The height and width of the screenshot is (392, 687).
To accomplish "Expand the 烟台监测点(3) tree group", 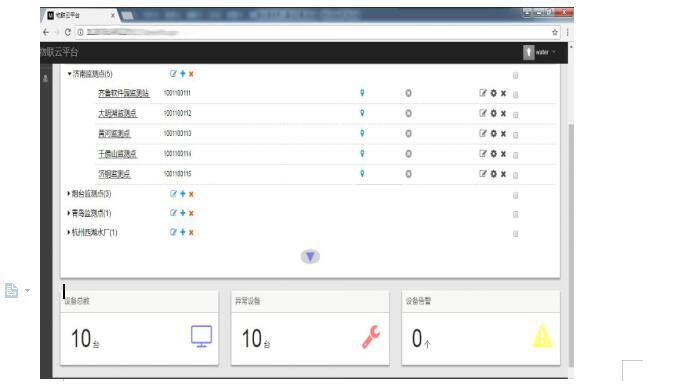I will 69,193.
